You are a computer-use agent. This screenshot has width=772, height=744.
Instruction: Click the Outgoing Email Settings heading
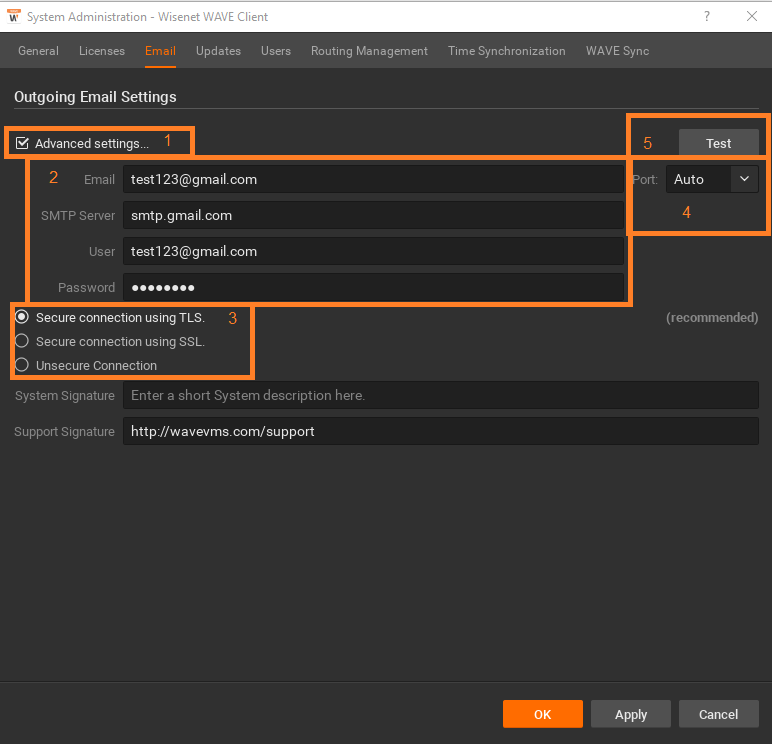click(x=95, y=97)
